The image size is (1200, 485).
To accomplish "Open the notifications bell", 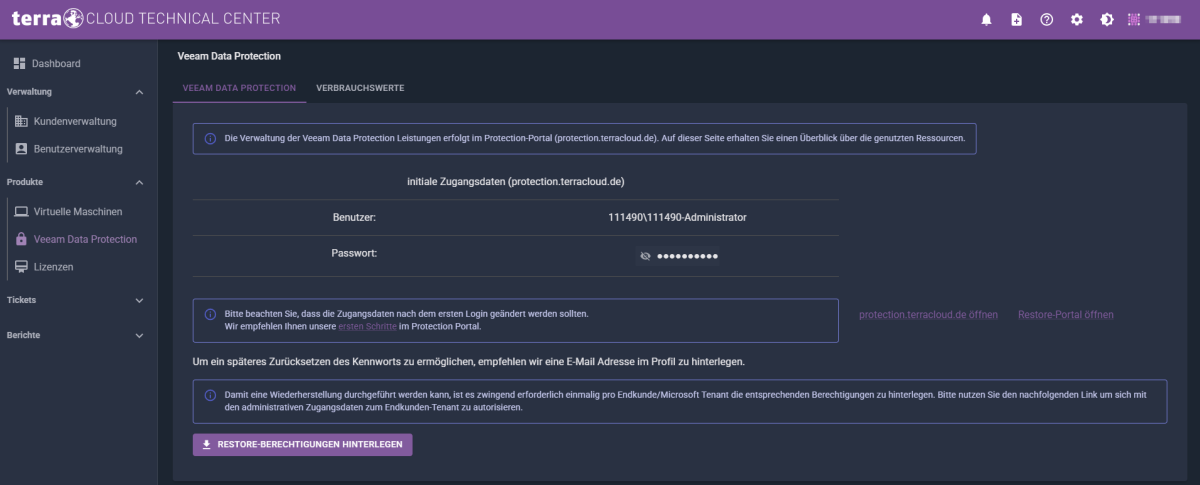I will (986, 19).
